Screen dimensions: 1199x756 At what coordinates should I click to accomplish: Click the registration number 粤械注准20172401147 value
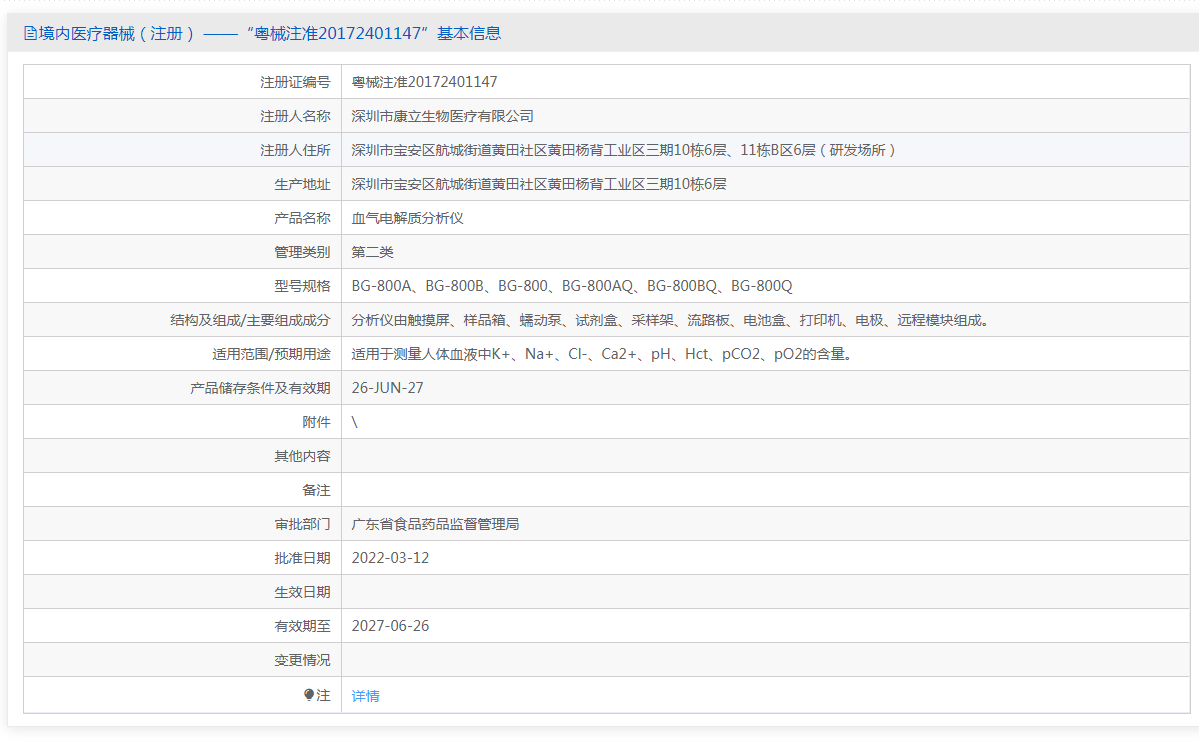coord(424,82)
